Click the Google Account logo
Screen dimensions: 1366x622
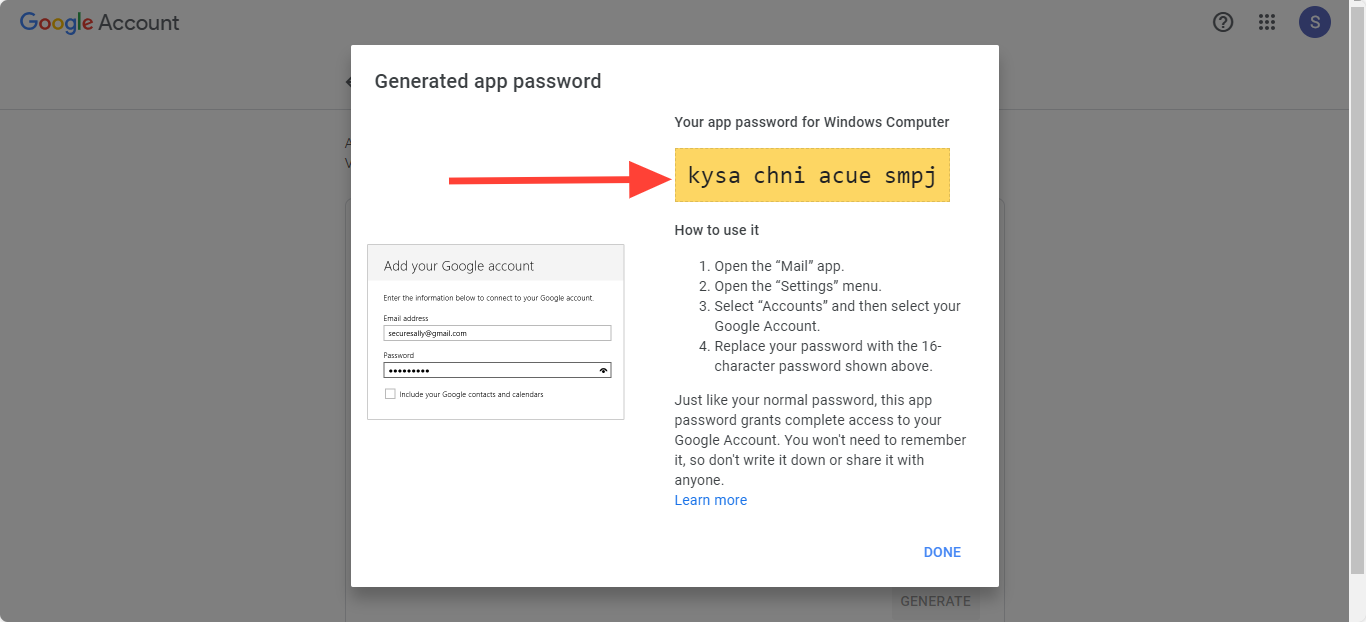point(100,22)
